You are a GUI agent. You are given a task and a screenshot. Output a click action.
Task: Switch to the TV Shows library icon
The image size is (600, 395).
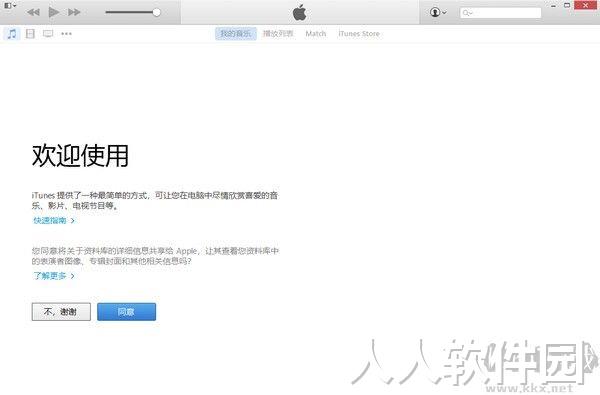point(48,34)
